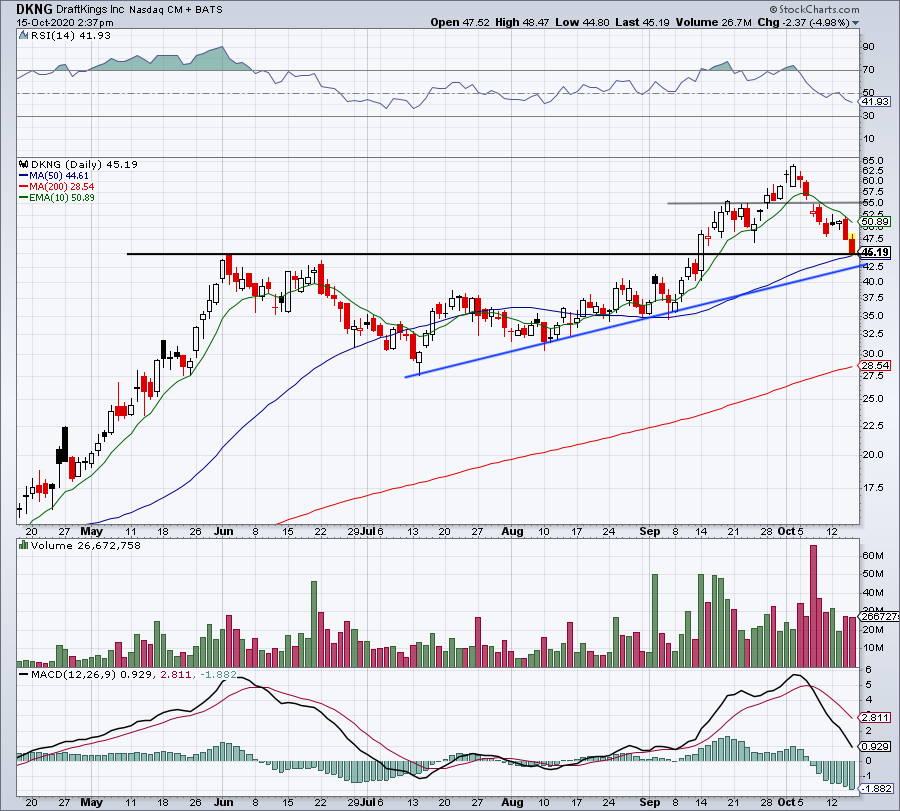
Task: Click the EMA(10) 50.89 legend label
Action: click(61, 198)
